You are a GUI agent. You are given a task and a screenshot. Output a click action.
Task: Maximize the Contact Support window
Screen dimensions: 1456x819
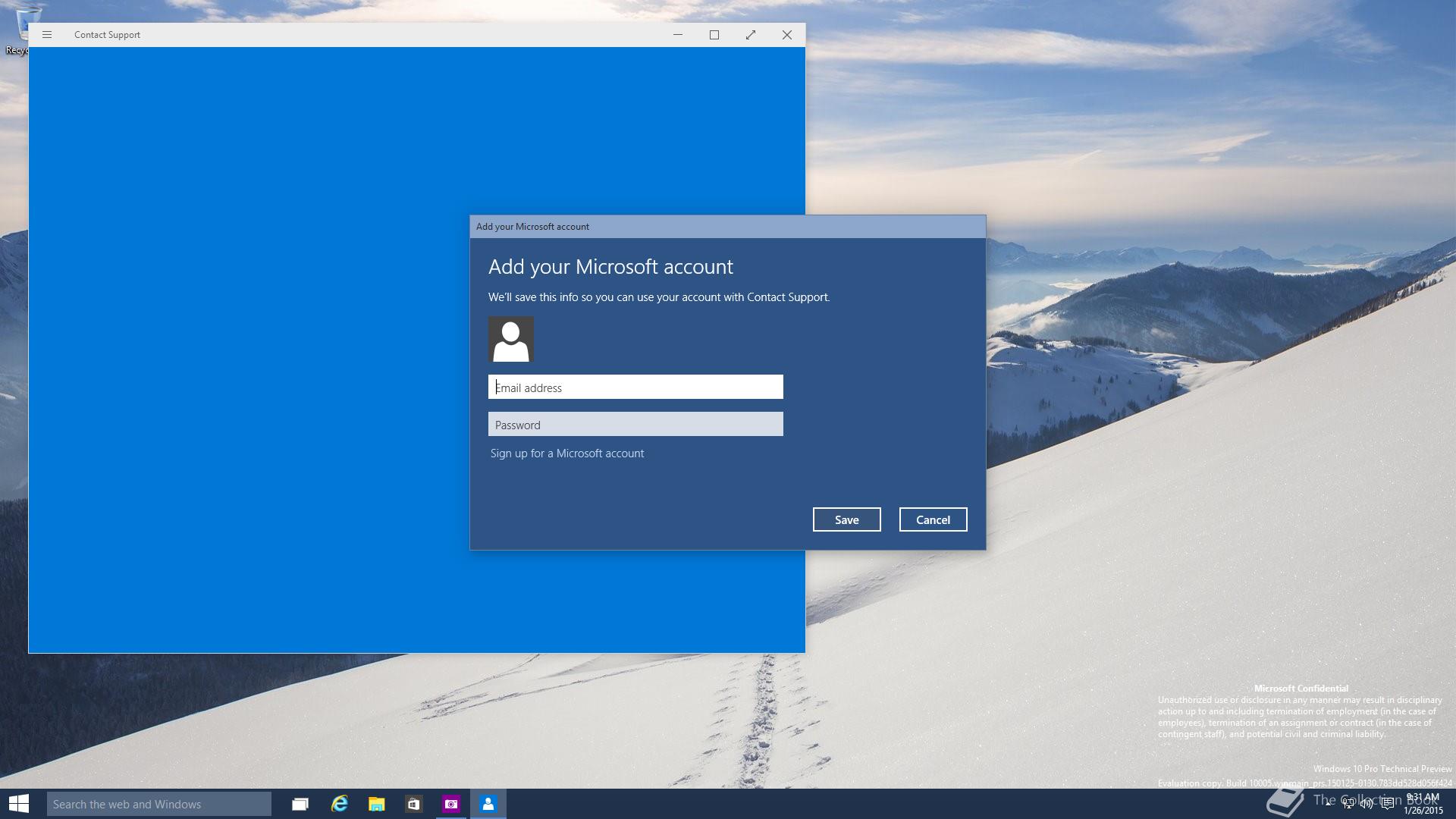click(714, 35)
